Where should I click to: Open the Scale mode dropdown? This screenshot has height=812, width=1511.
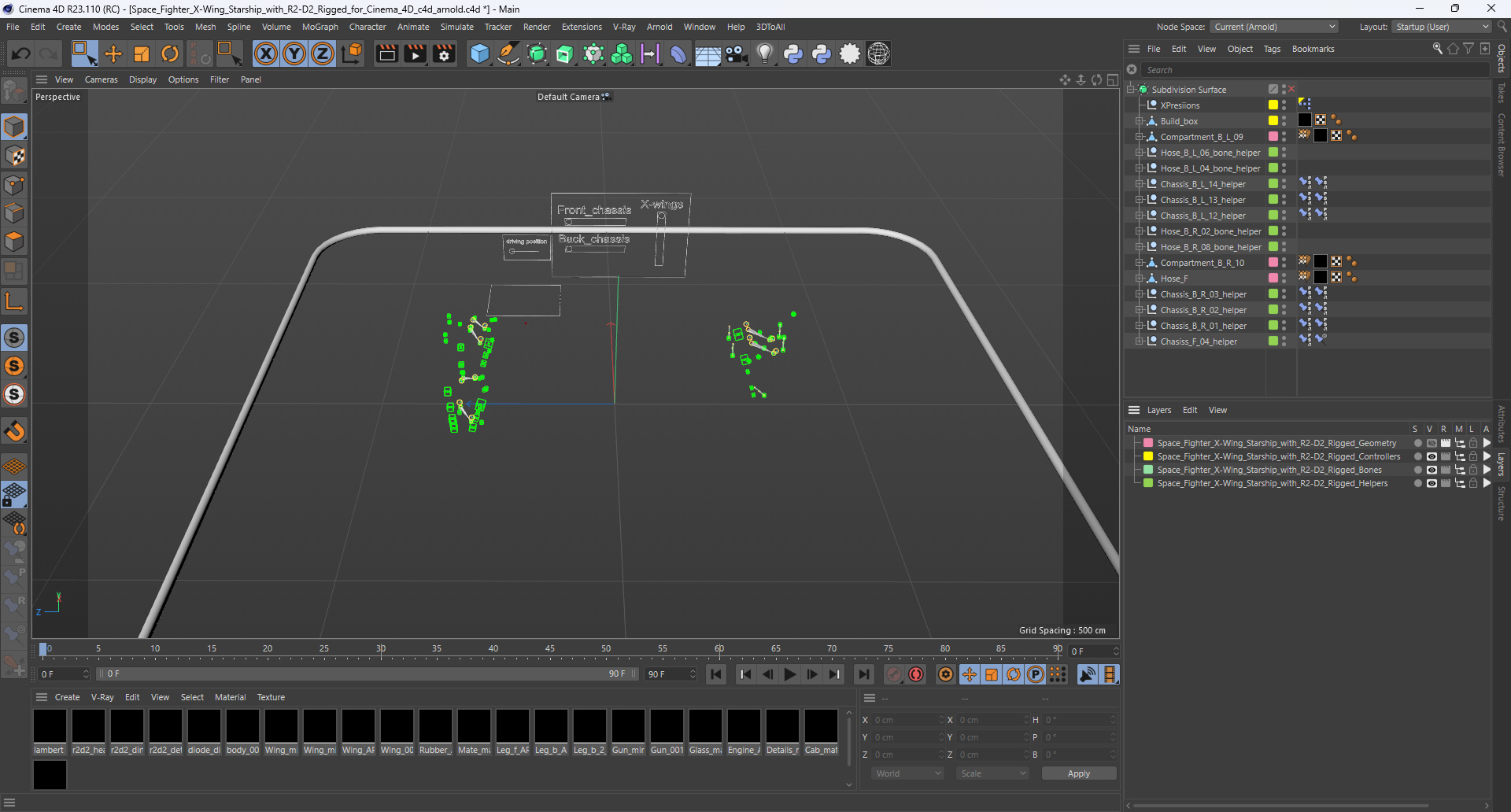[993, 773]
